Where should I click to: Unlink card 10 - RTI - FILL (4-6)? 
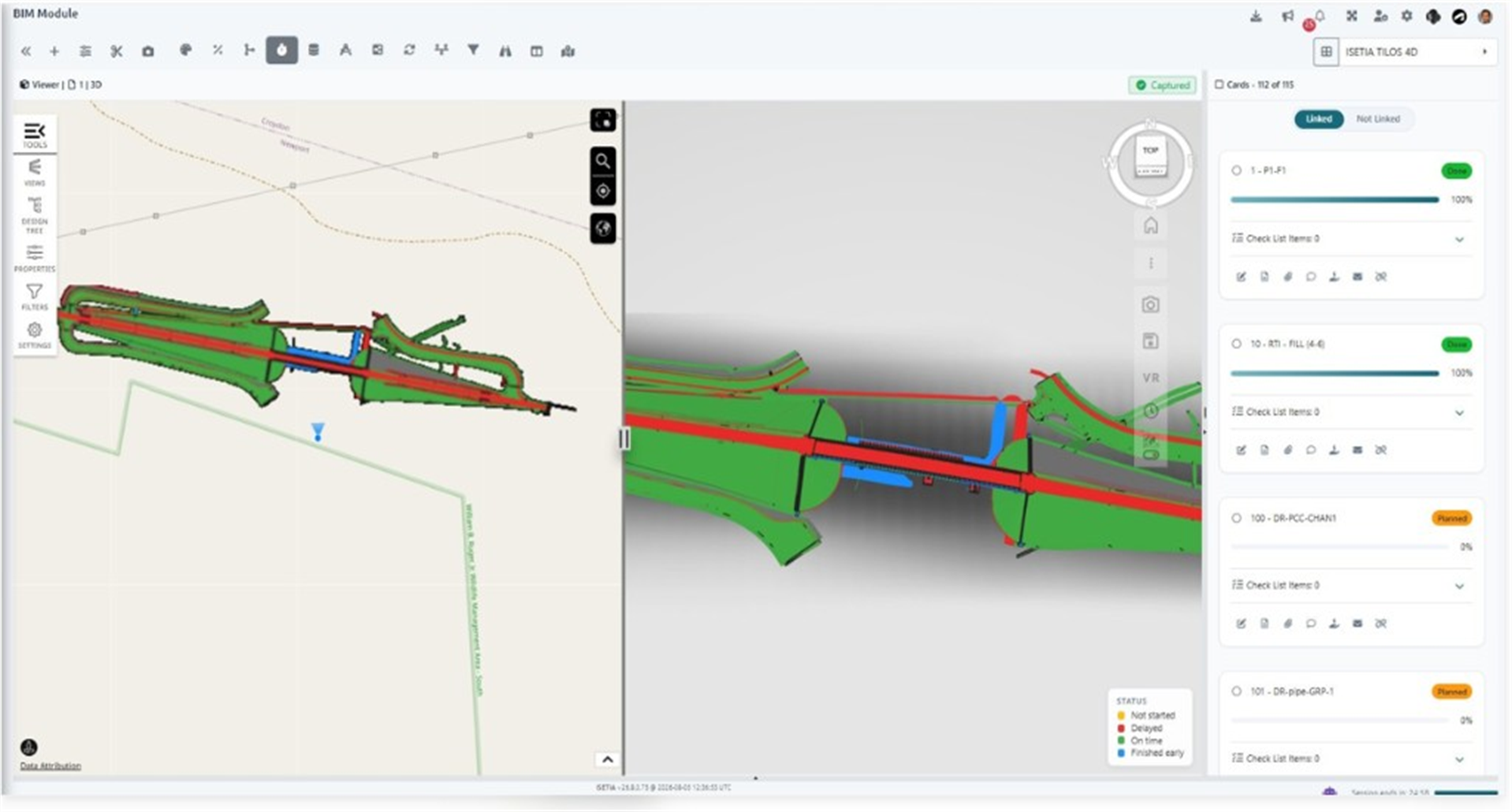pos(1381,450)
